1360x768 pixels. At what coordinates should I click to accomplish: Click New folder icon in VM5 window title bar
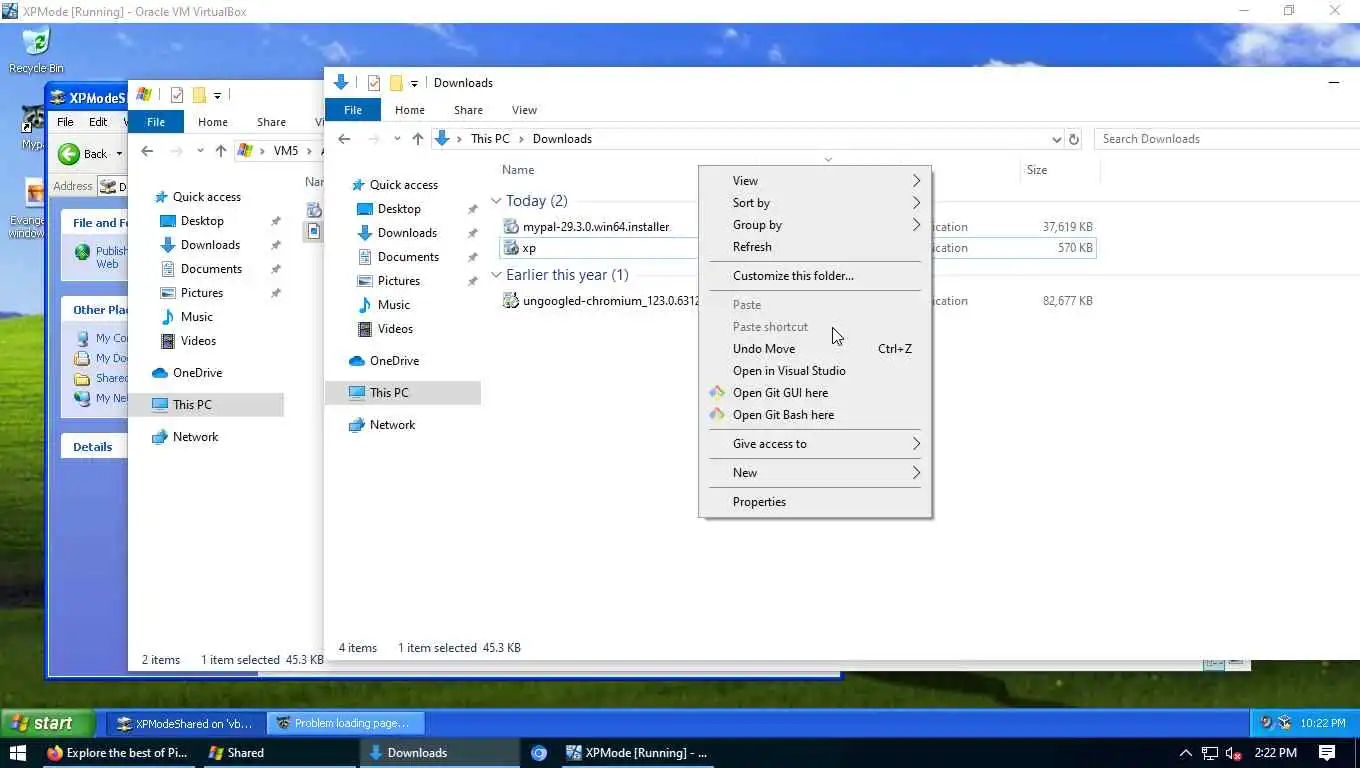199,95
